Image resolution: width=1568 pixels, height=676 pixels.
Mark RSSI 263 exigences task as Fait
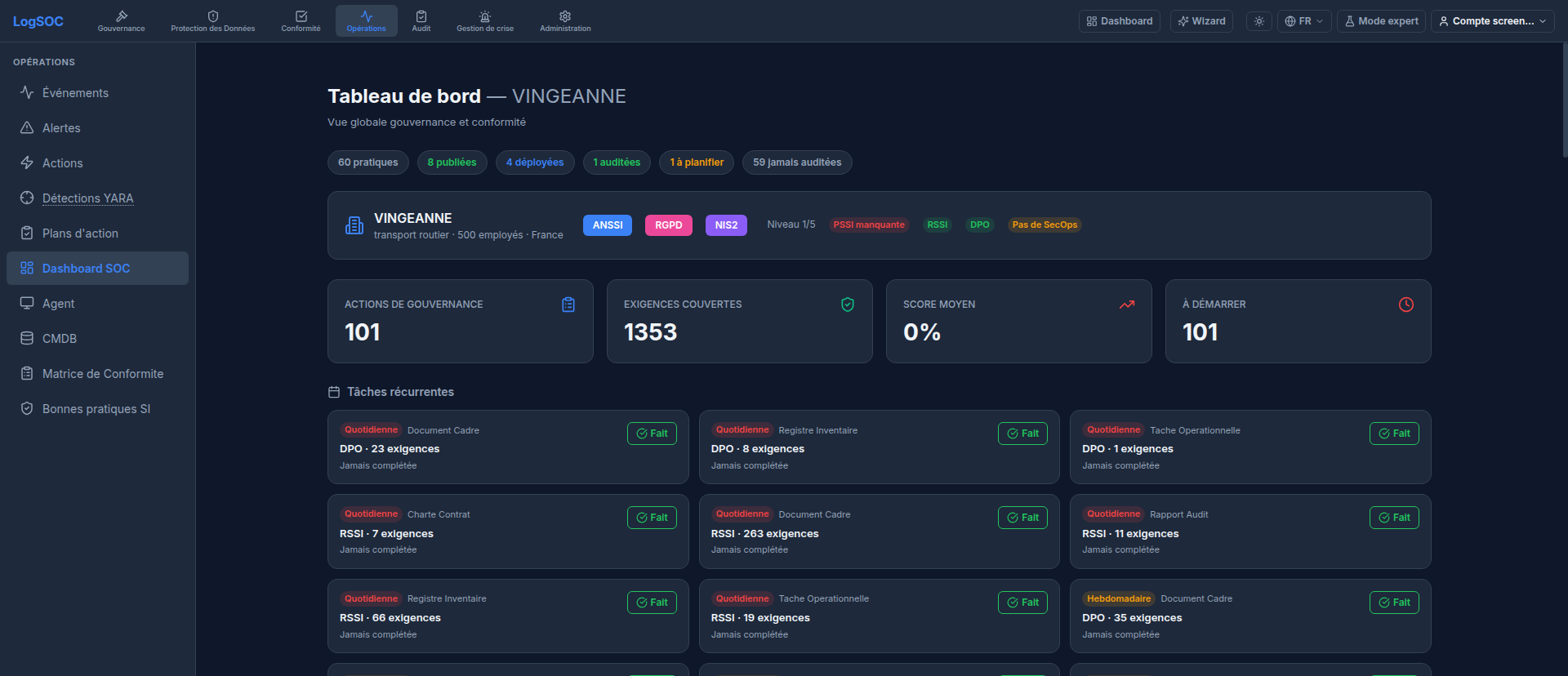pyautogui.click(x=1022, y=518)
